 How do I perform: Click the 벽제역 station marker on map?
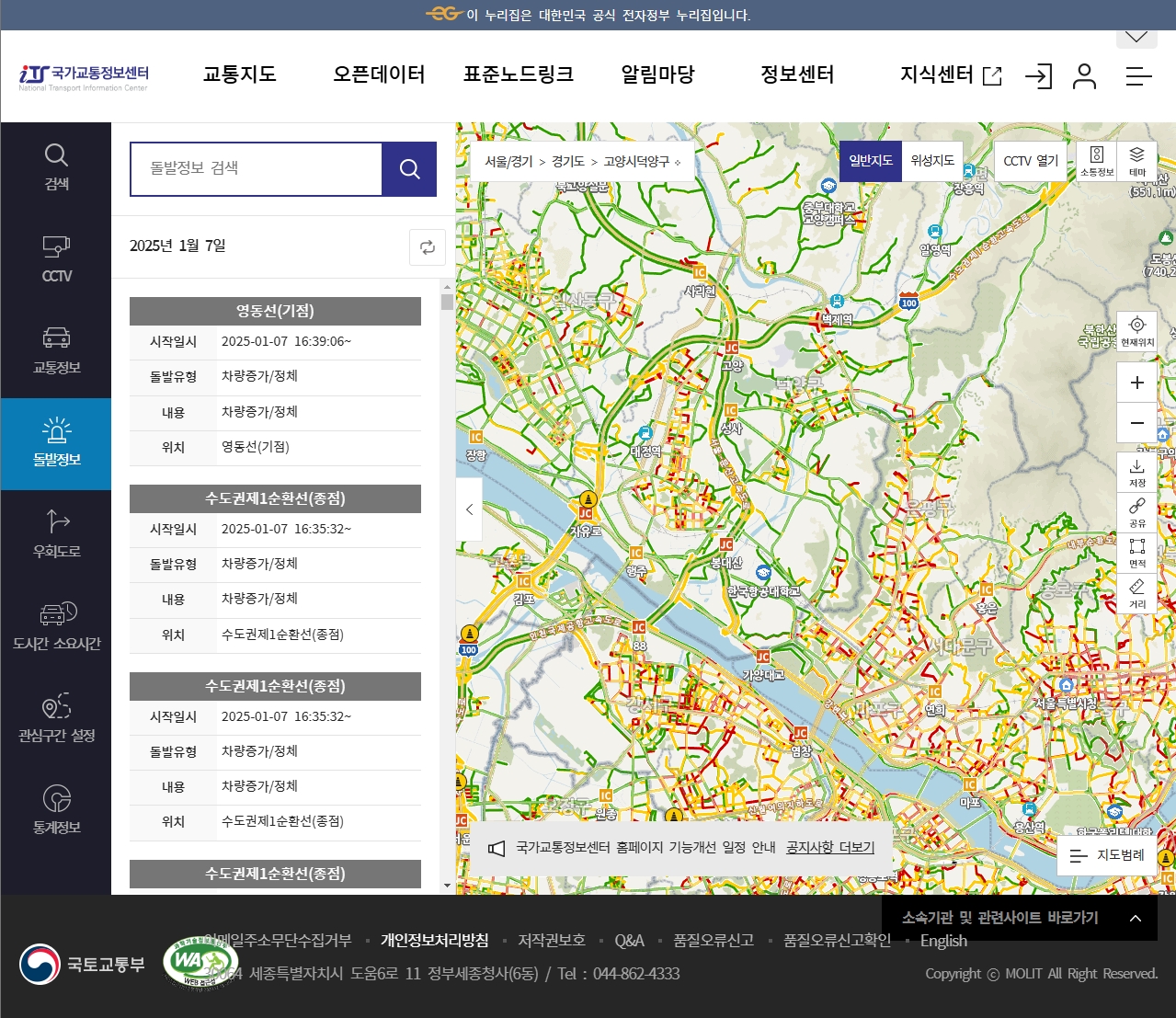coord(837,302)
